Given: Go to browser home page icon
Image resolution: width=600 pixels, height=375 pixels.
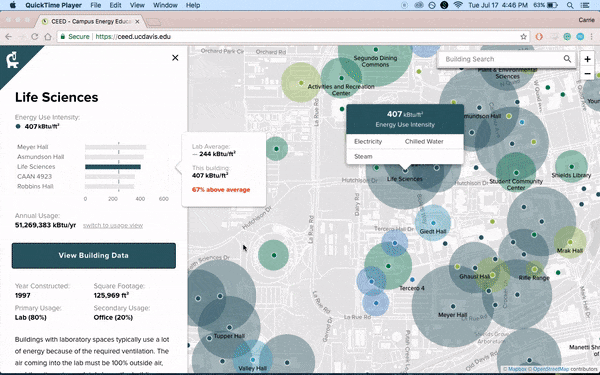Looking at the screenshot, I should 48,37.
